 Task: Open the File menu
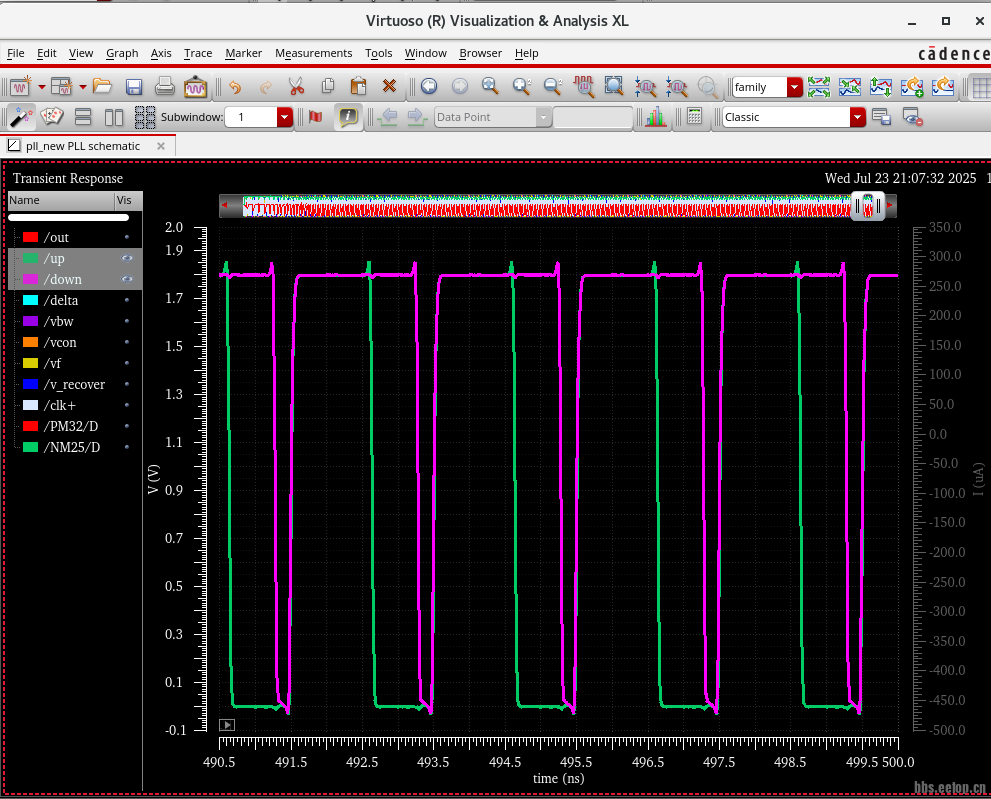pos(15,53)
